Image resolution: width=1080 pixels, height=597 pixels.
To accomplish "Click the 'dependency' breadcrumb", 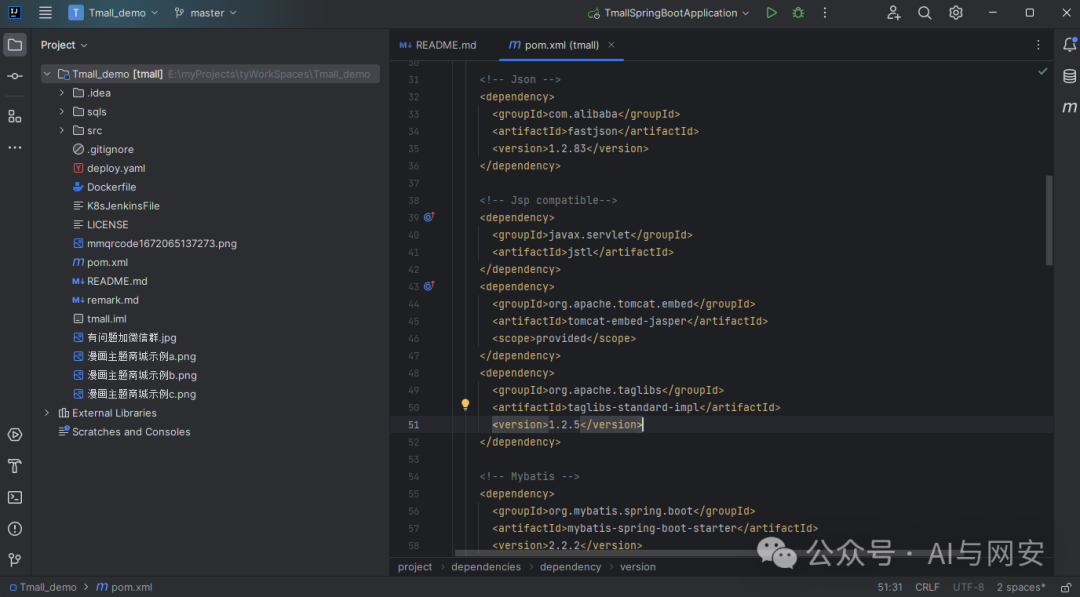I will 570,567.
